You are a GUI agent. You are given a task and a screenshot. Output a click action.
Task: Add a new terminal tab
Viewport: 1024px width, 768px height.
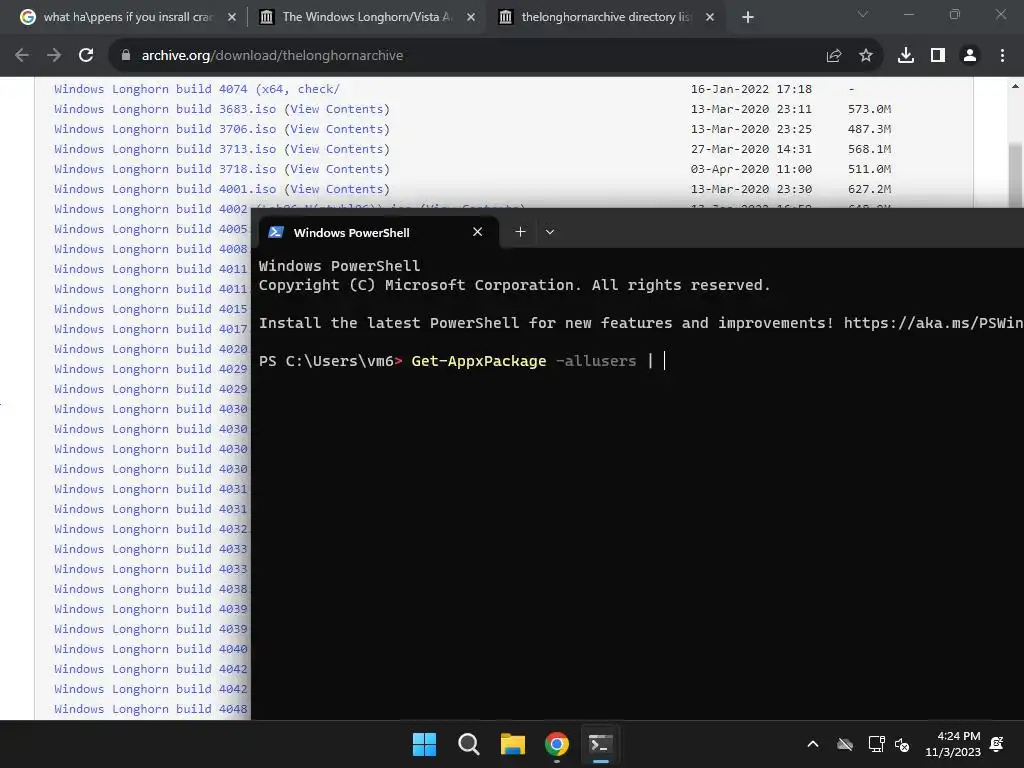pyautogui.click(x=520, y=232)
